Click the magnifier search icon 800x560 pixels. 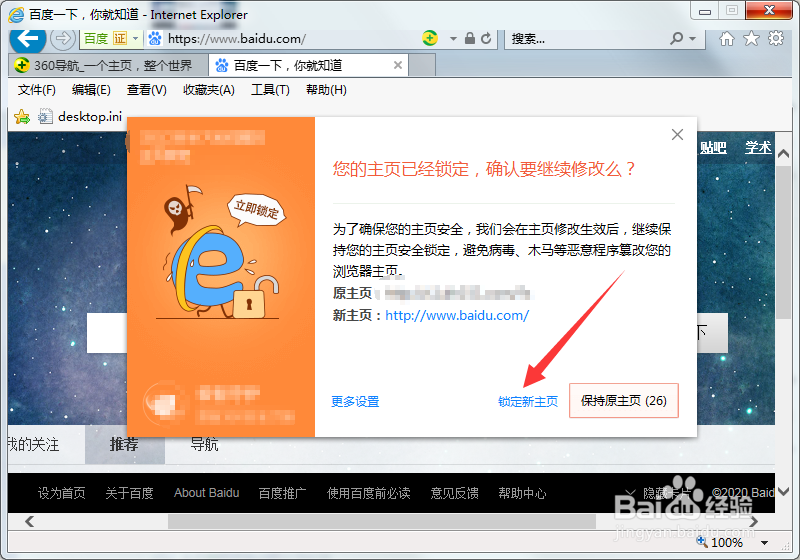[x=677, y=38]
